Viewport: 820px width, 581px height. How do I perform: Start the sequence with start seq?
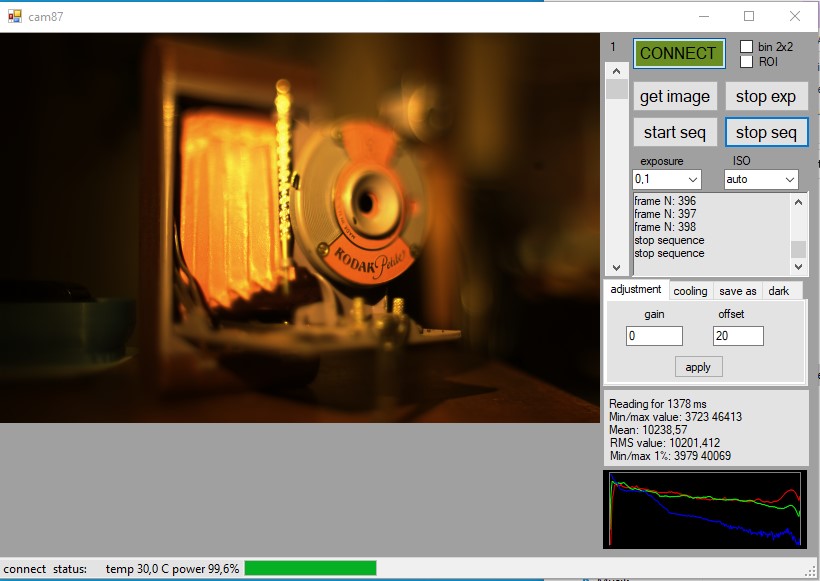(x=675, y=132)
